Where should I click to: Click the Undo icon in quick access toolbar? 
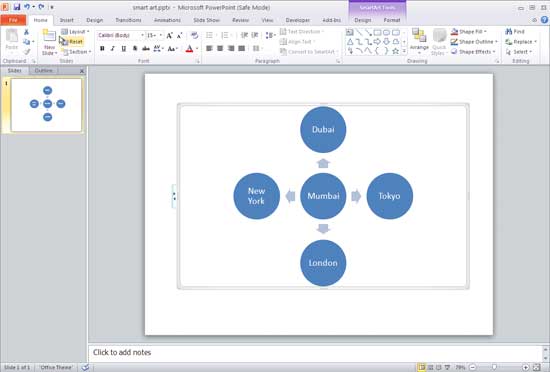27,7
